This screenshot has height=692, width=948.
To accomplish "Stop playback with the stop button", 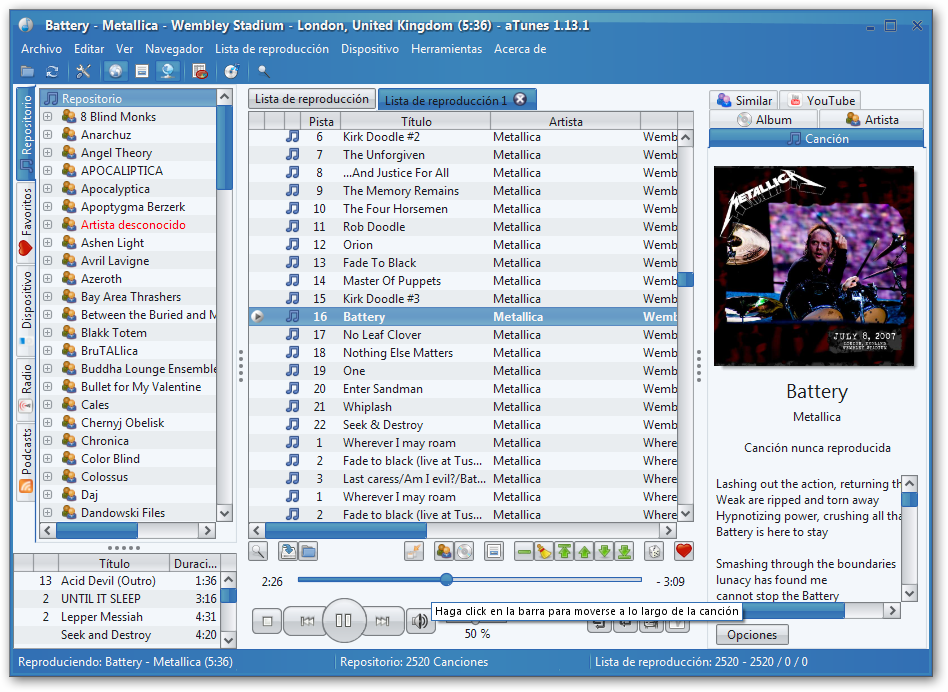I will click(x=267, y=621).
